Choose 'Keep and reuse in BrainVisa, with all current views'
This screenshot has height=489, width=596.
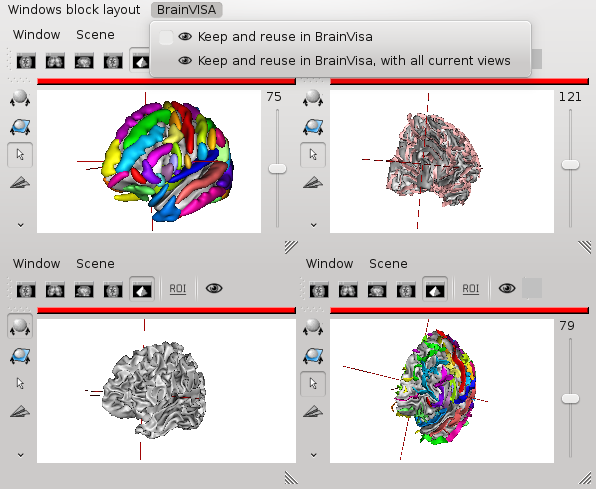pos(340,61)
